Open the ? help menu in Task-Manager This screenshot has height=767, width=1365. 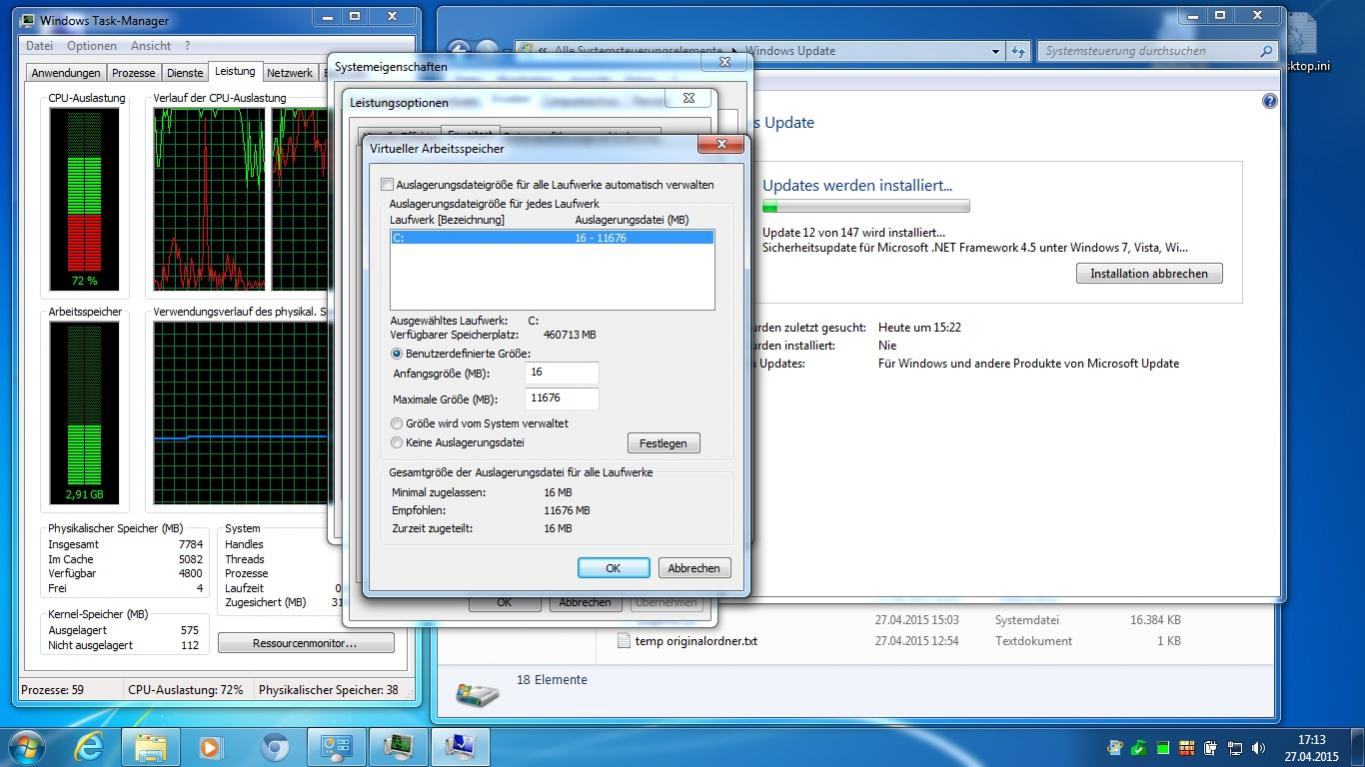pyautogui.click(x=187, y=46)
